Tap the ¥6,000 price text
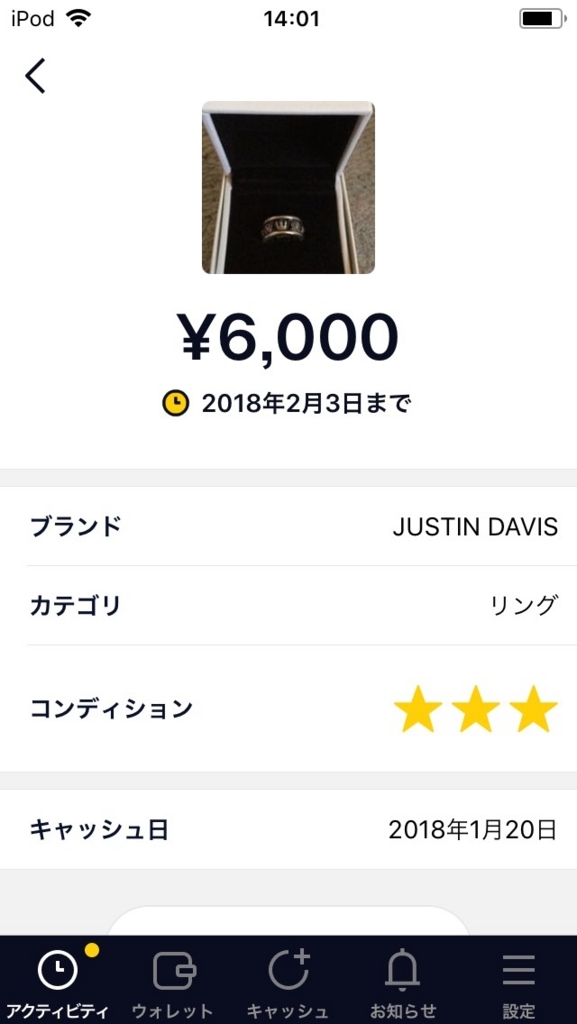 click(288, 337)
